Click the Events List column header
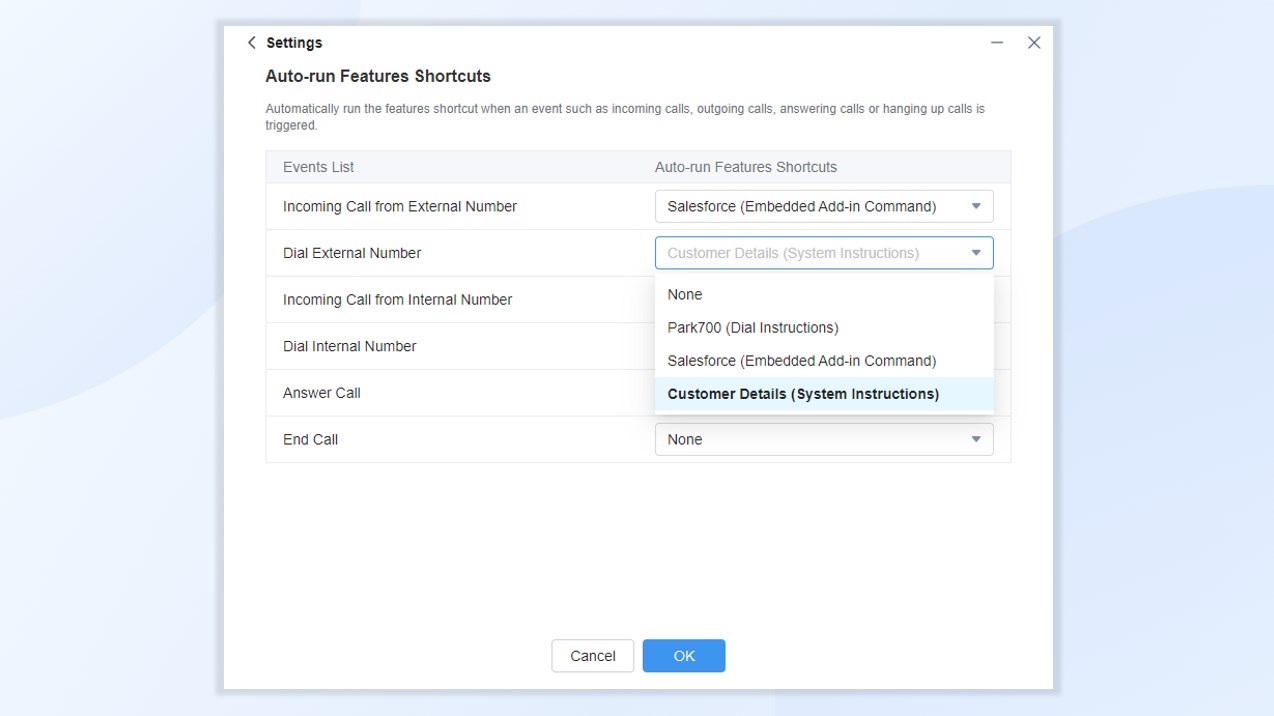This screenshot has height=716, width=1274. (318, 167)
